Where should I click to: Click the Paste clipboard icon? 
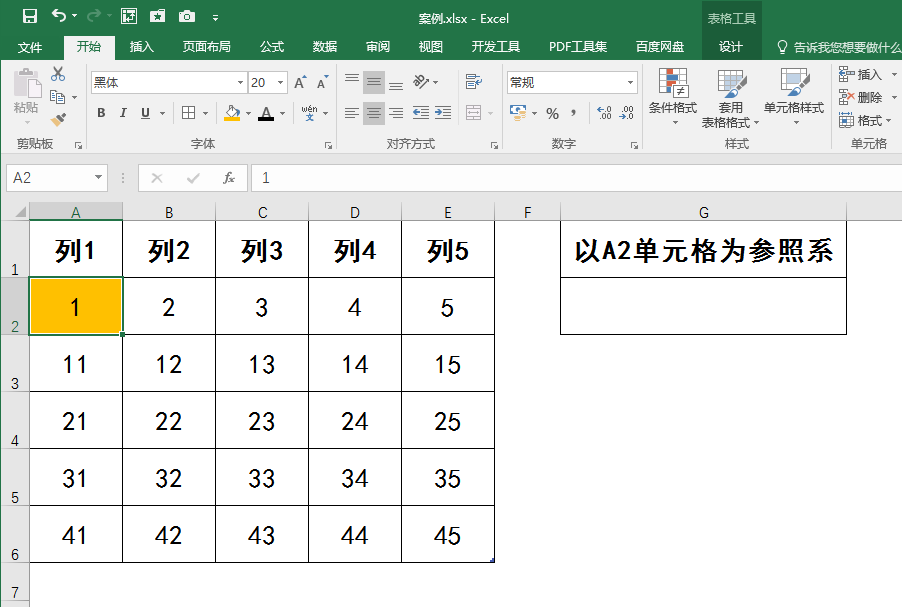(26, 84)
